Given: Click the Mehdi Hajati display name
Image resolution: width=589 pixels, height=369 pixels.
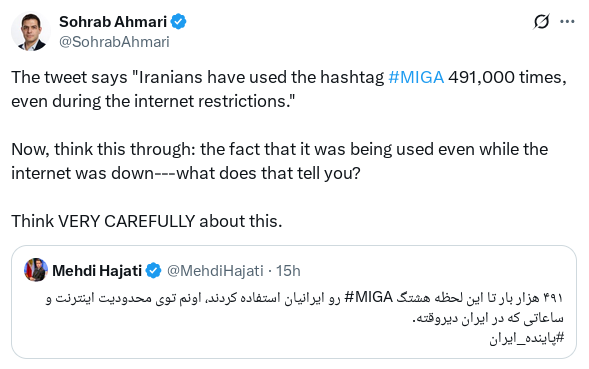Looking at the screenshot, I should 97,271.
